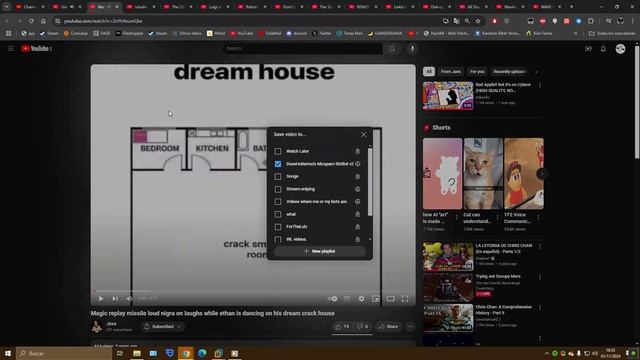Click the search magnifier button
The height and width of the screenshot is (360, 640).
392,49
